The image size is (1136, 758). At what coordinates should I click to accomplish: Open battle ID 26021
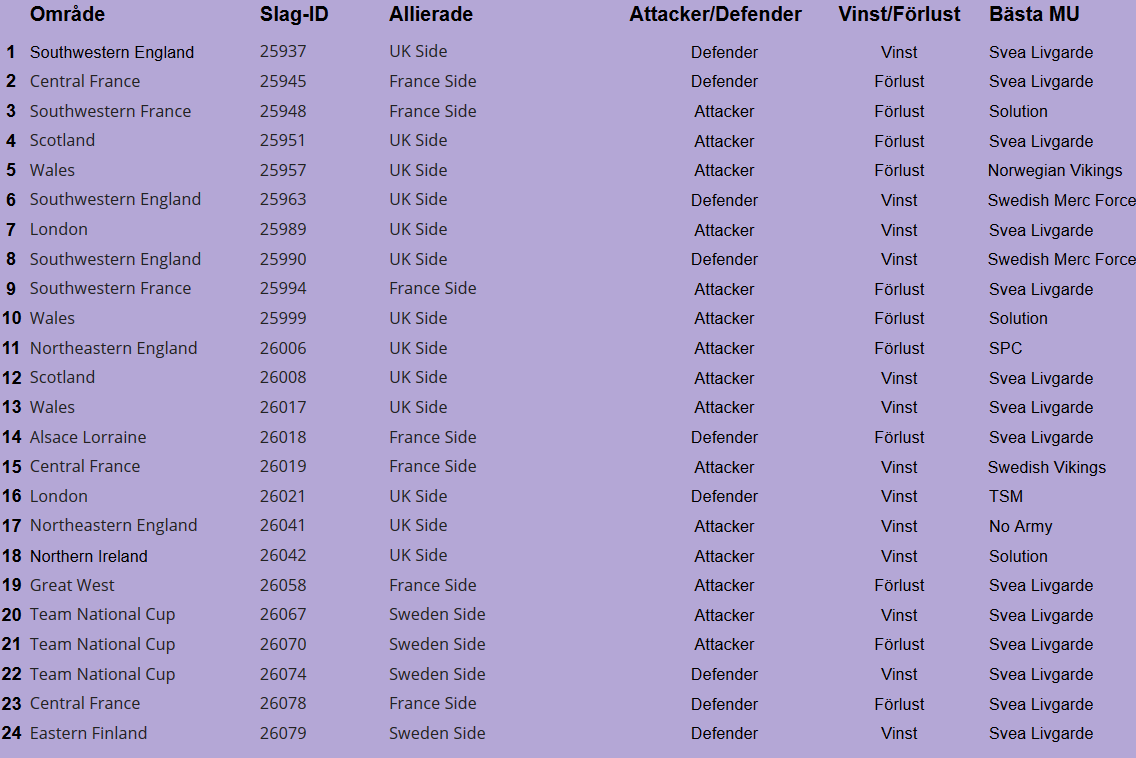point(283,496)
